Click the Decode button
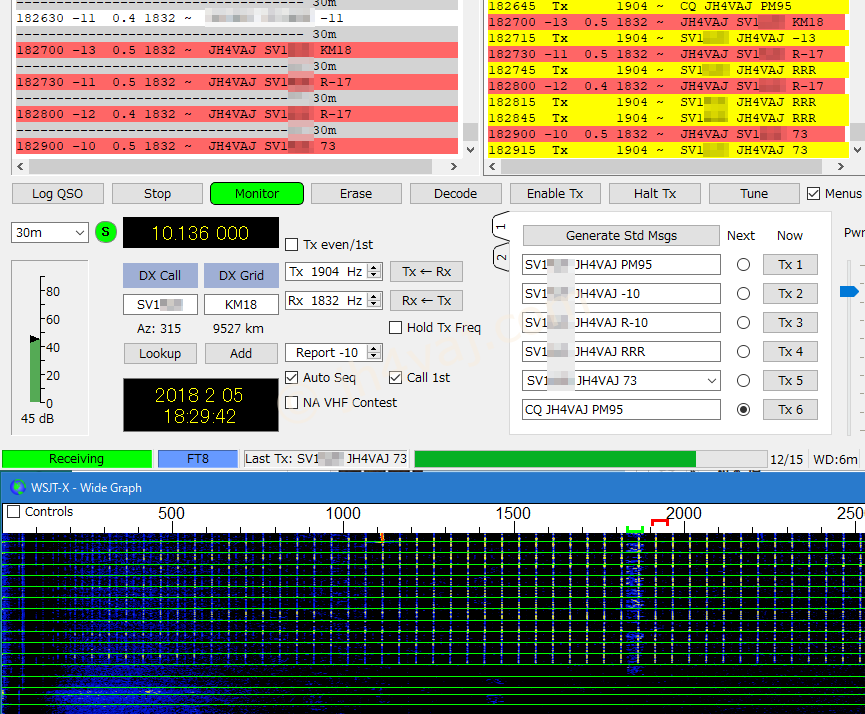The width and height of the screenshot is (865, 714). point(456,194)
